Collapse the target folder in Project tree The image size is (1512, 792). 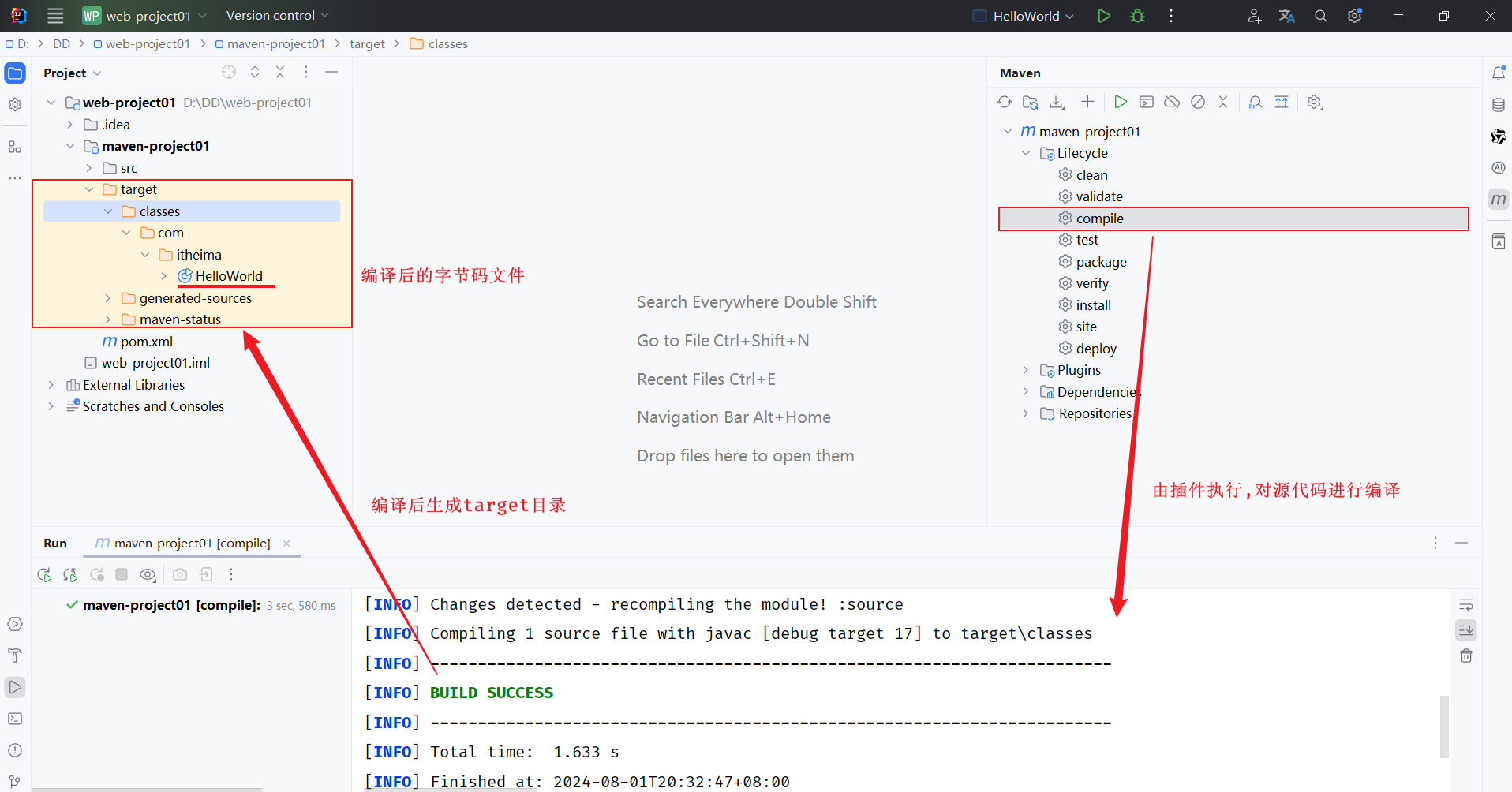click(89, 189)
